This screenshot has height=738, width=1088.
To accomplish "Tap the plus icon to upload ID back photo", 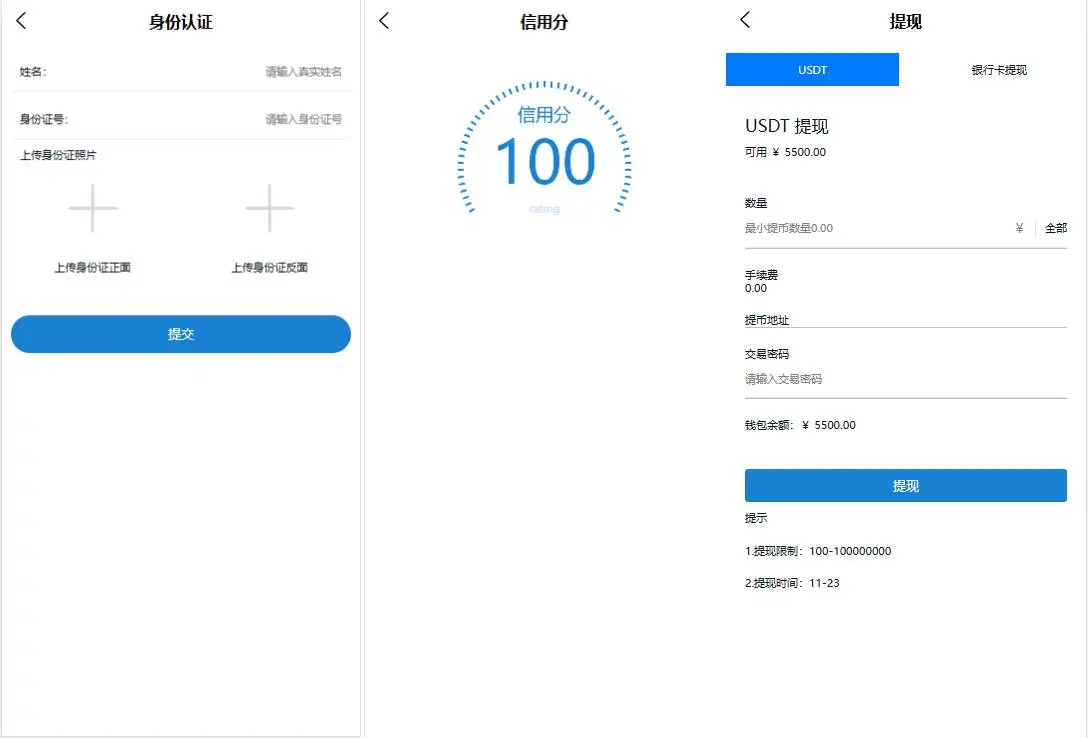I will point(268,208).
